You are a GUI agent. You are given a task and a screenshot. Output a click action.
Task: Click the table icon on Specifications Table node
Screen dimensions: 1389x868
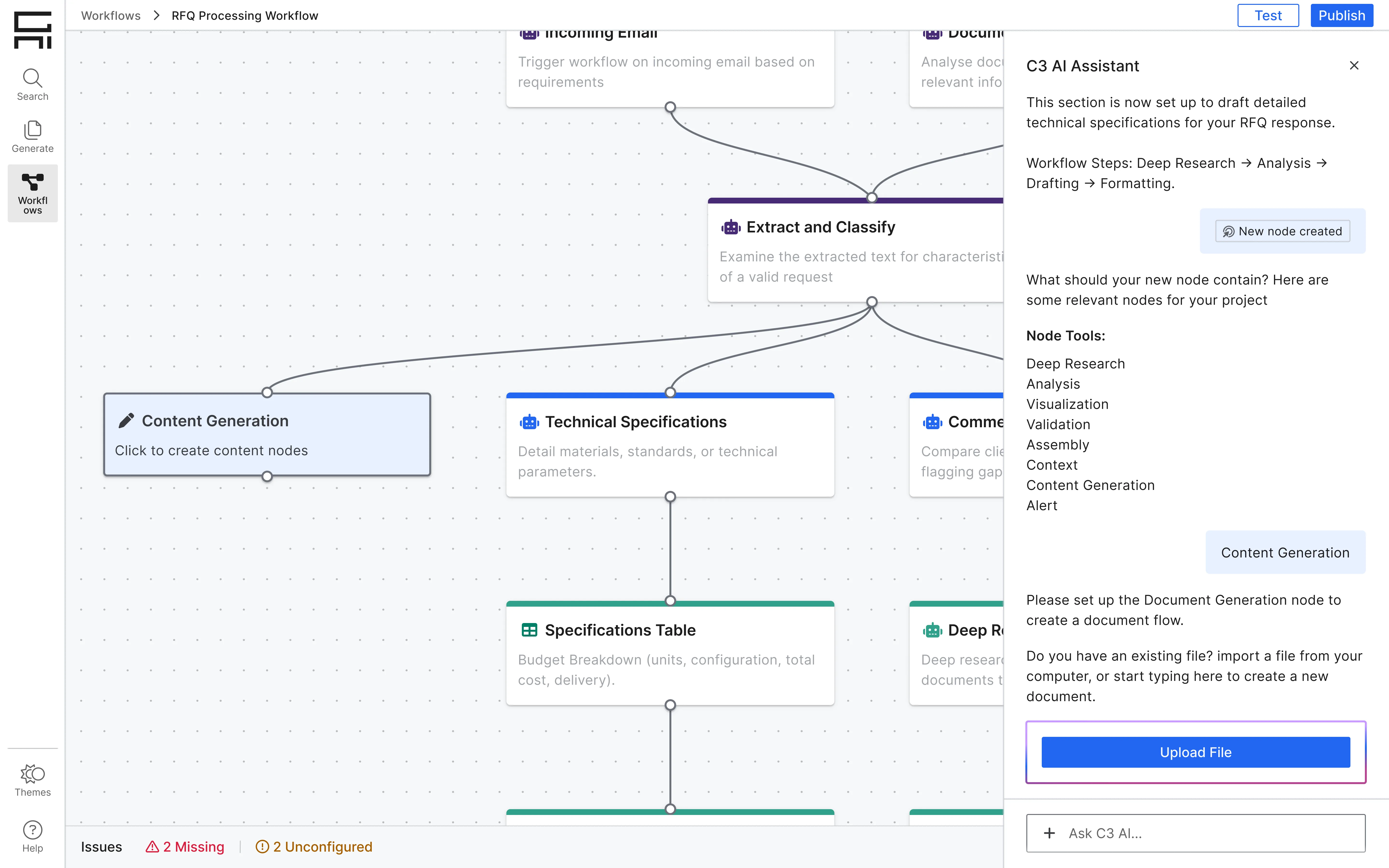(x=529, y=630)
